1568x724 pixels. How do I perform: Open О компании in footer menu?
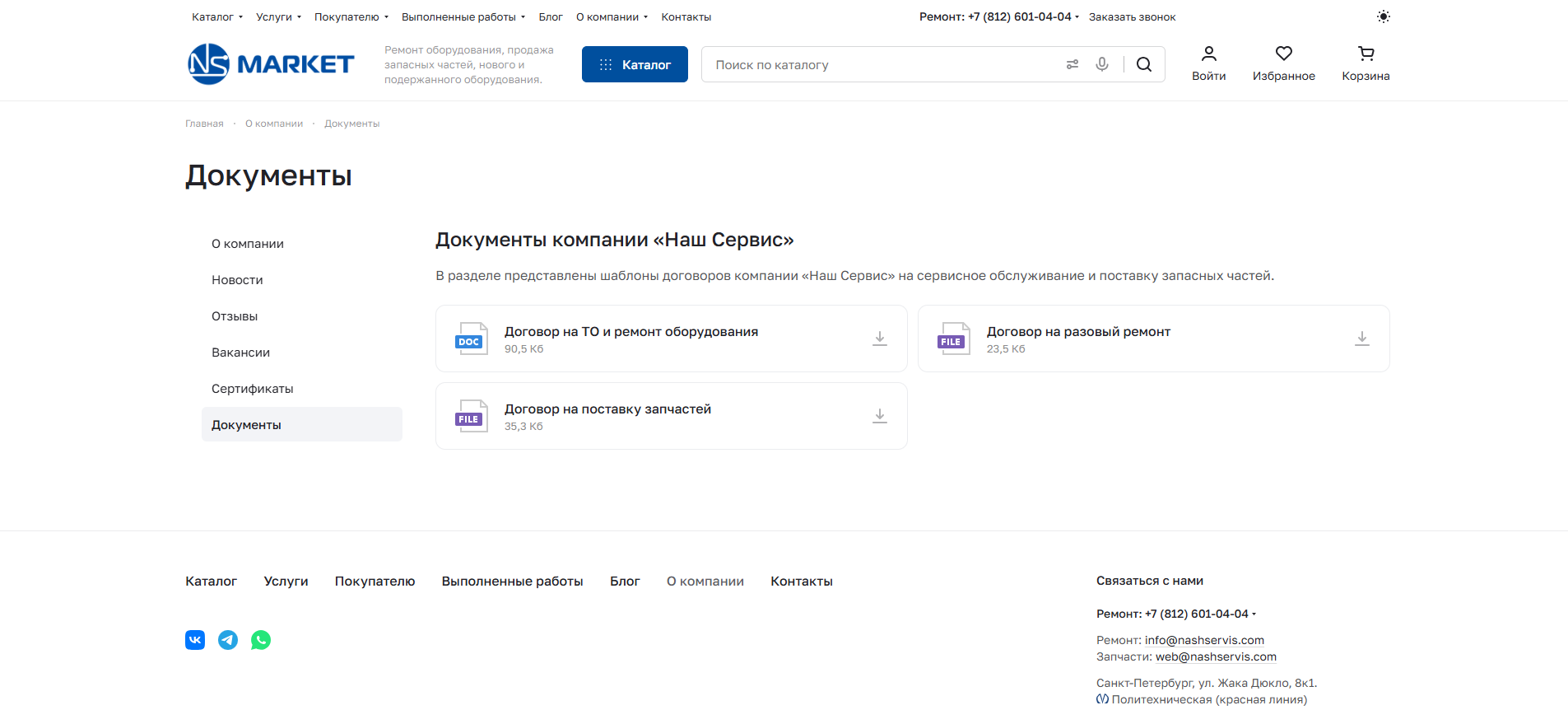pos(705,582)
